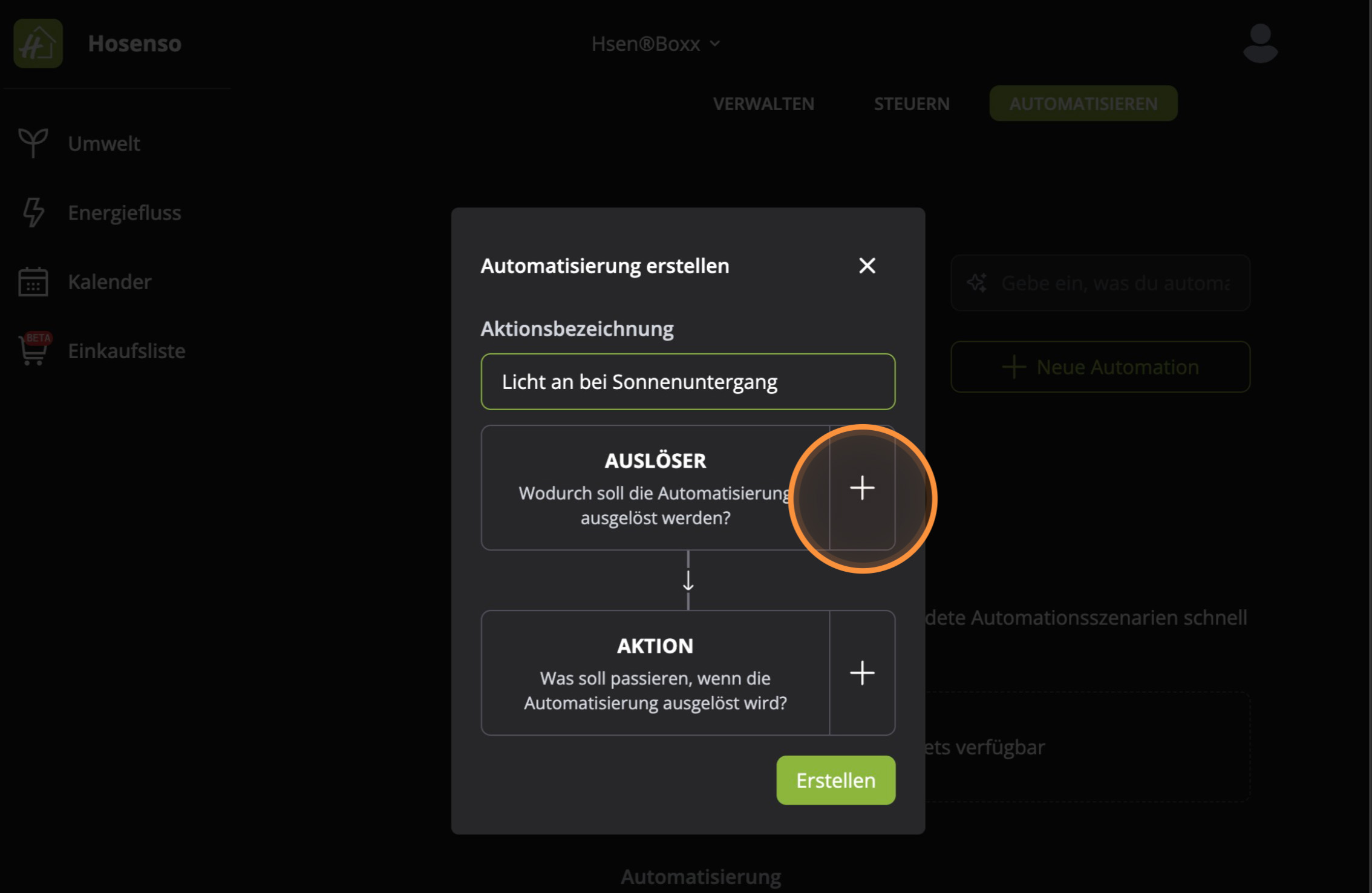
Task: Open Kalender via the calendar icon
Action: pos(32,281)
